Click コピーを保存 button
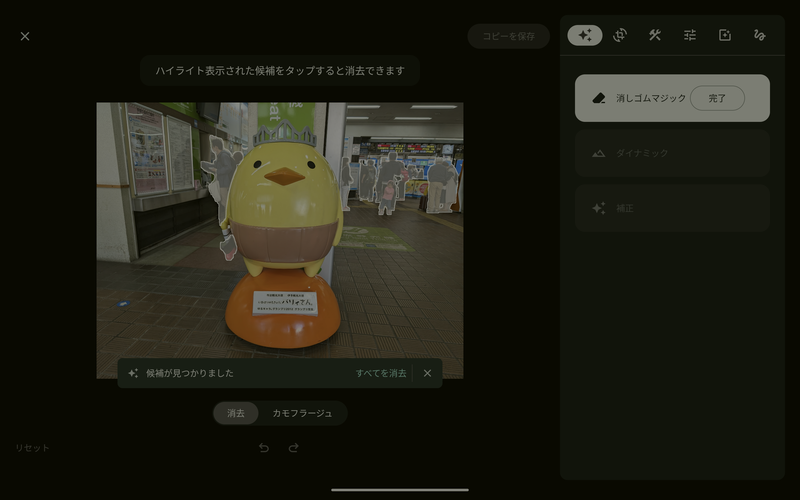Image resolution: width=800 pixels, height=500 pixels. coord(508,36)
